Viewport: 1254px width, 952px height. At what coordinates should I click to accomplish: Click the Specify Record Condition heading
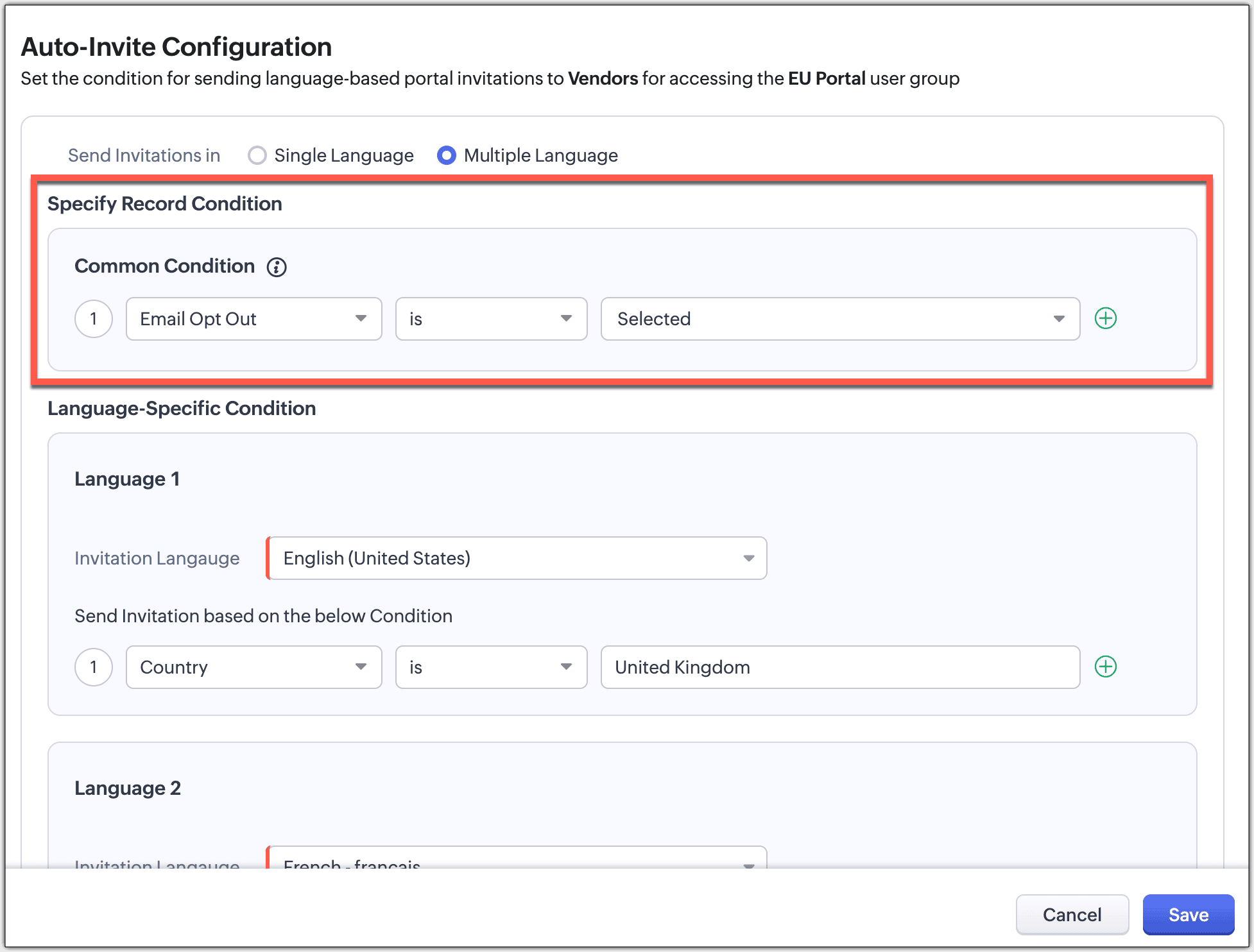coord(165,204)
